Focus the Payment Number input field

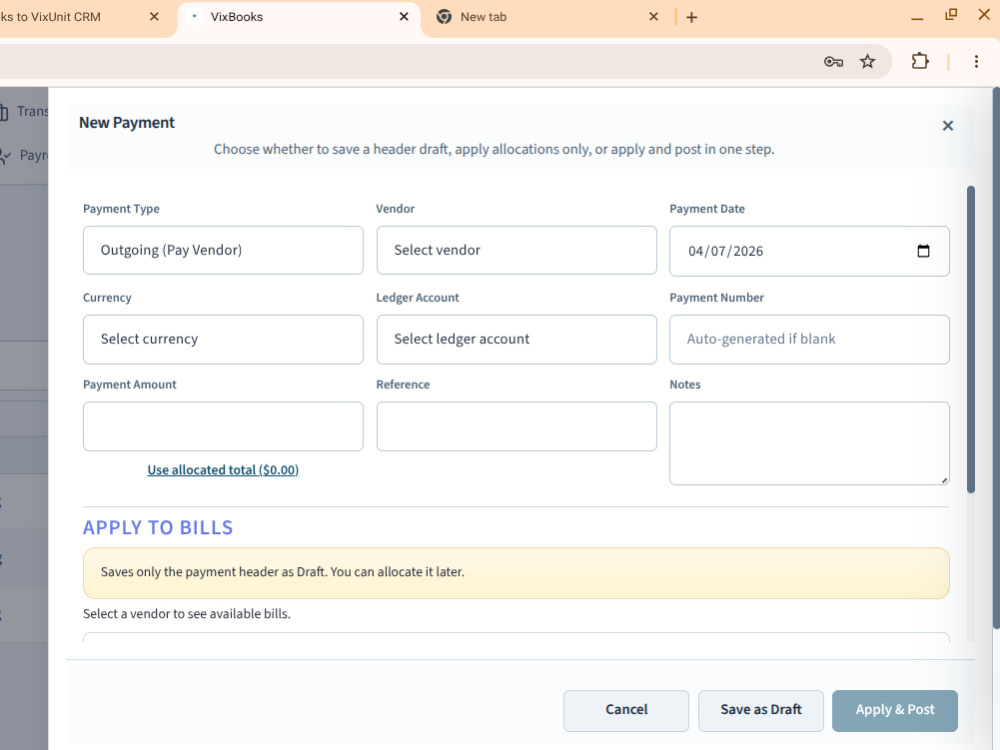[809, 339]
